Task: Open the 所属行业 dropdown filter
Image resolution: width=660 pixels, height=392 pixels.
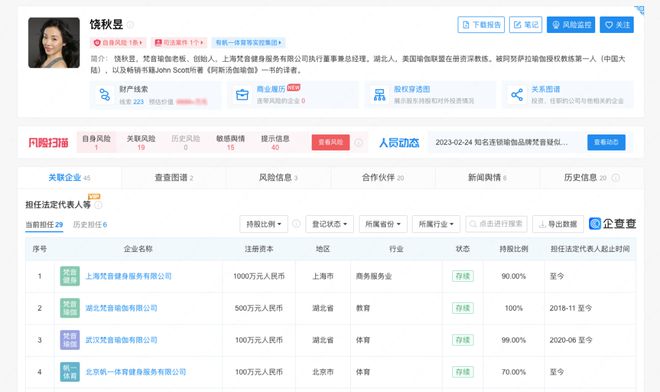Action: coord(436,224)
